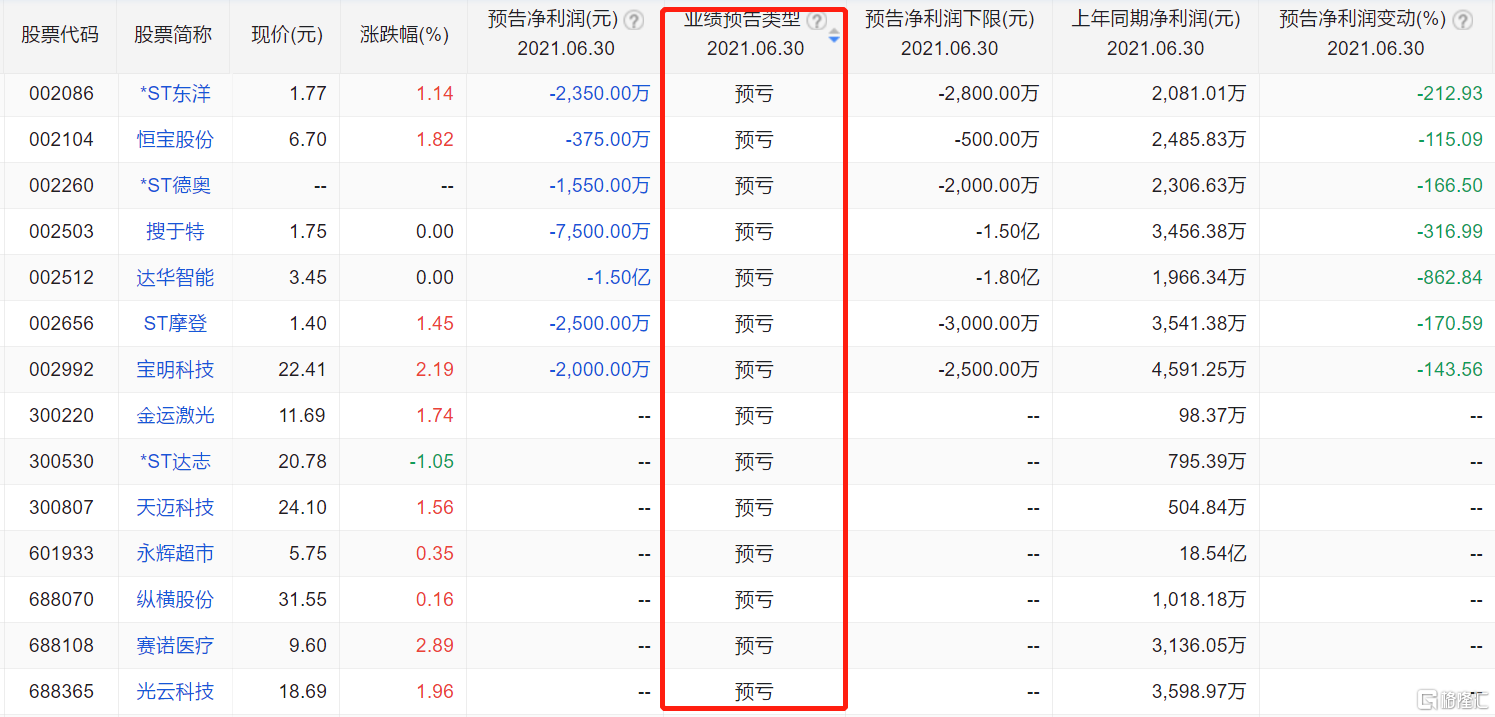Image resolution: width=1495 pixels, height=717 pixels.
Task: Open the 恒宝股份 stock link
Action: 175,140
